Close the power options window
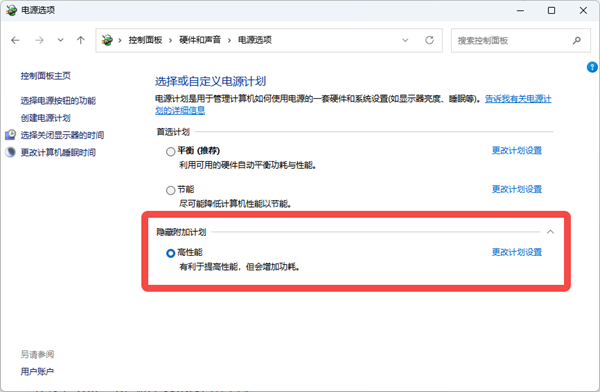The height and width of the screenshot is (392, 600). (583, 11)
